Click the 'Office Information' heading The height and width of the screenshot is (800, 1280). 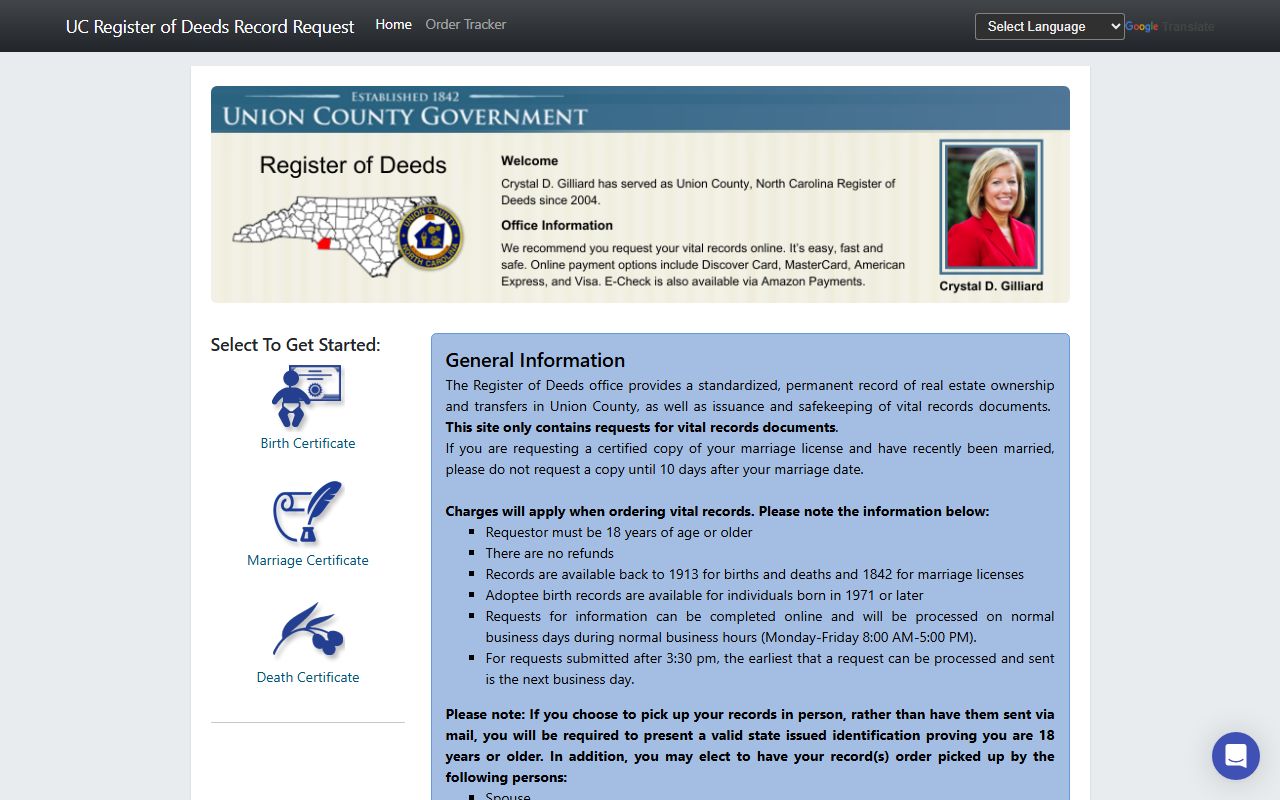pos(557,225)
